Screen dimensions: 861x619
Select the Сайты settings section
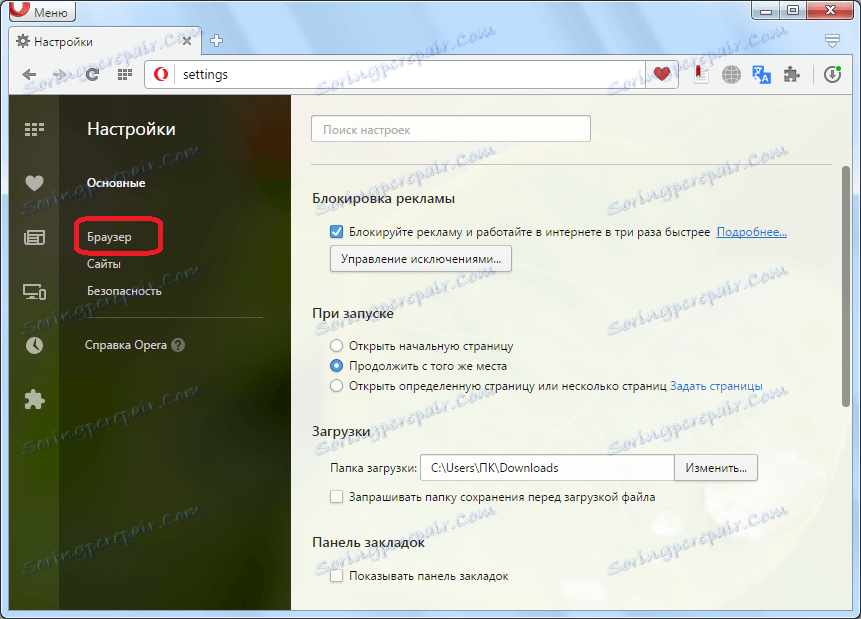tap(104, 264)
